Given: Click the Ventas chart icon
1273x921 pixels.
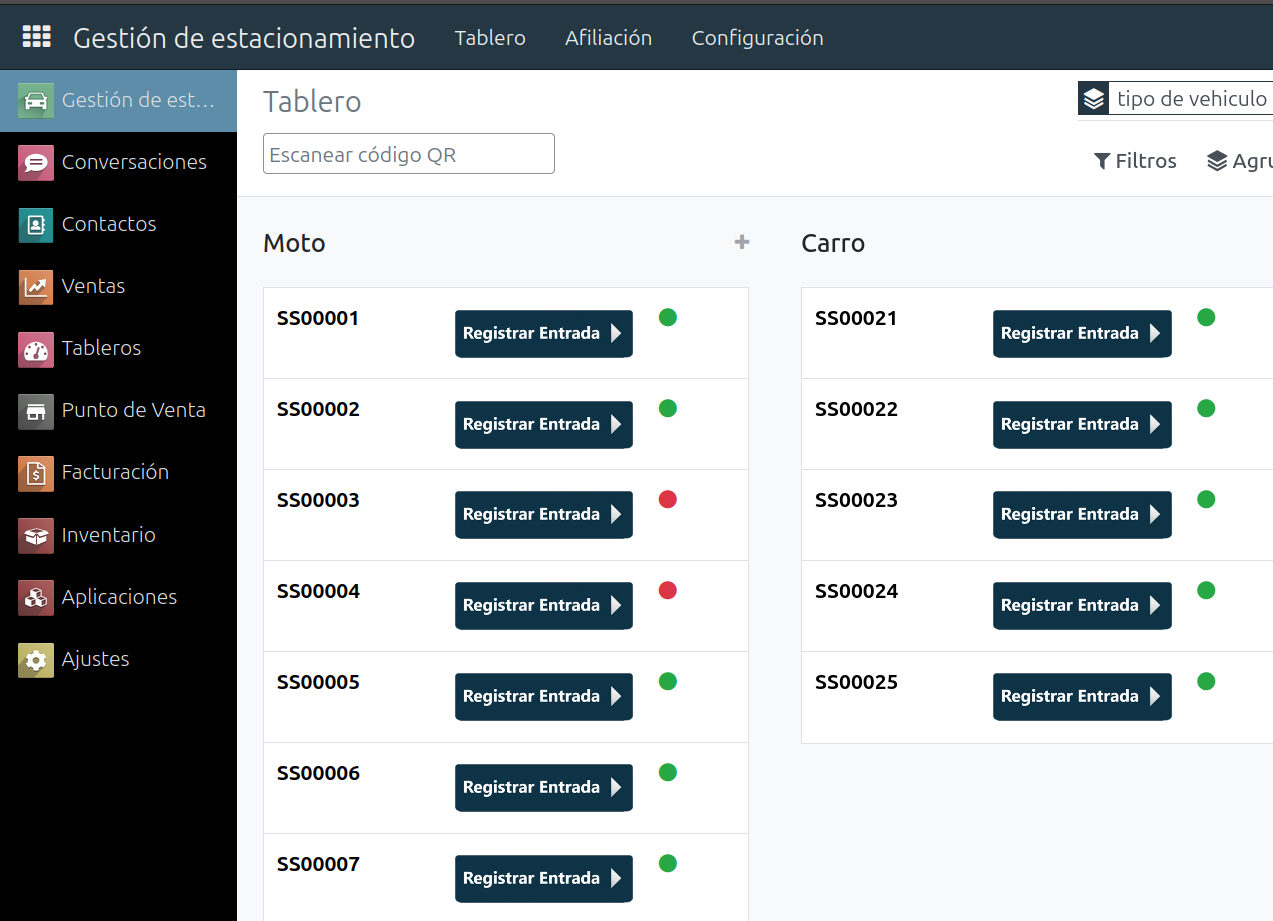Looking at the screenshot, I should pos(36,286).
